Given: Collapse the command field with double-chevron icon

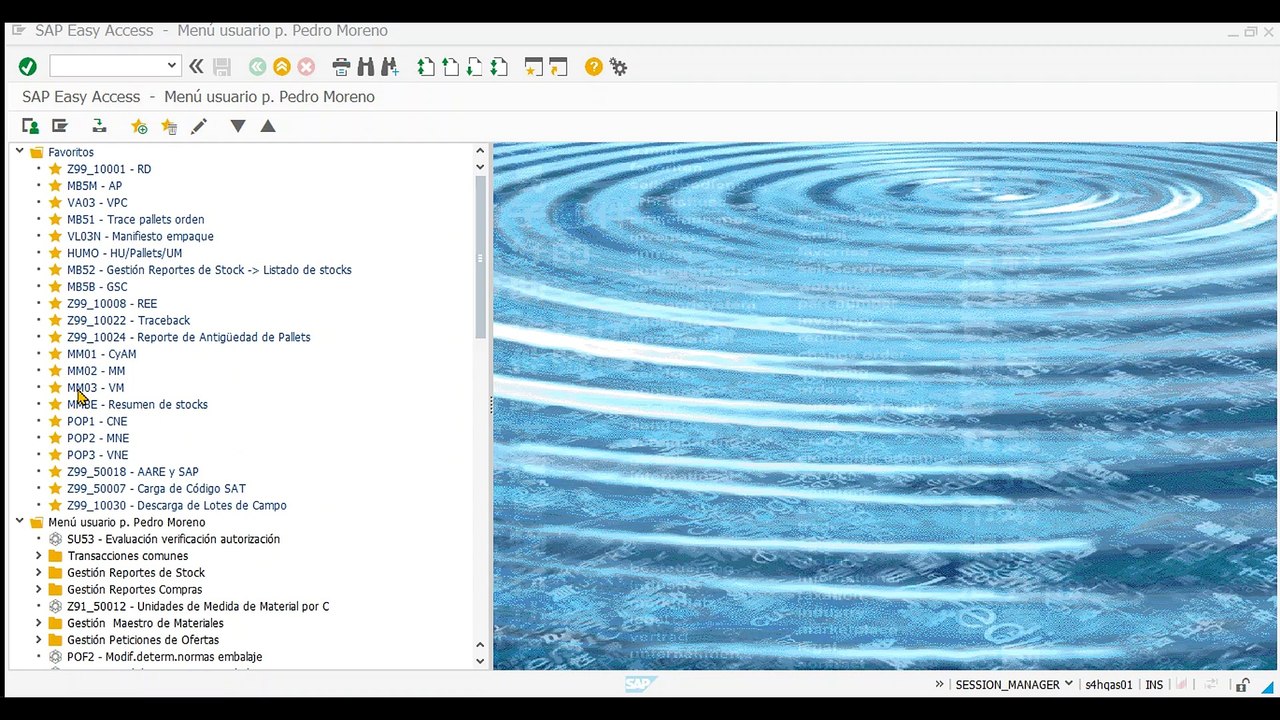Looking at the screenshot, I should point(196,67).
